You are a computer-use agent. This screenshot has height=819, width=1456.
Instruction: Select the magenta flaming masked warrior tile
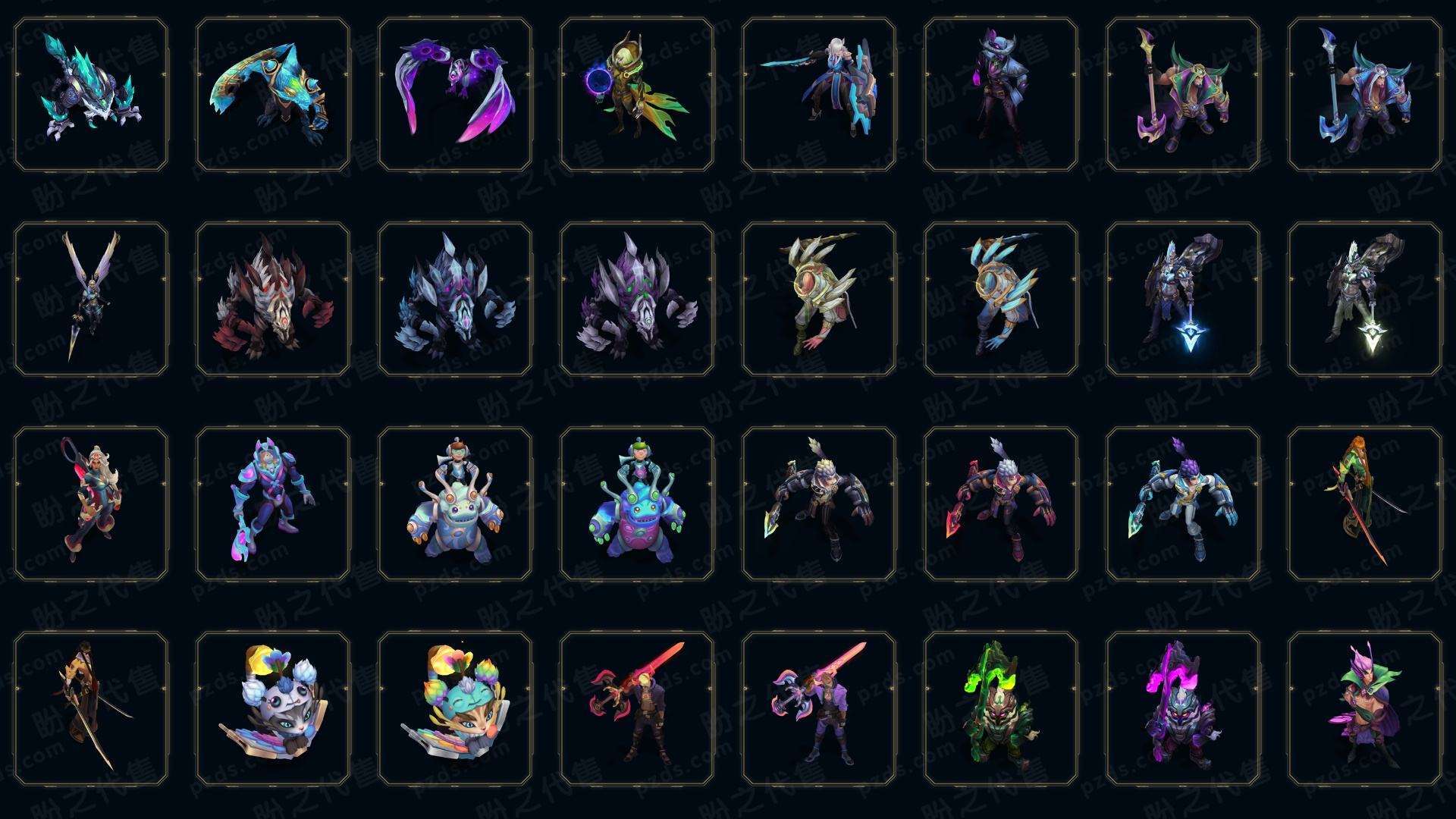coord(1183,708)
